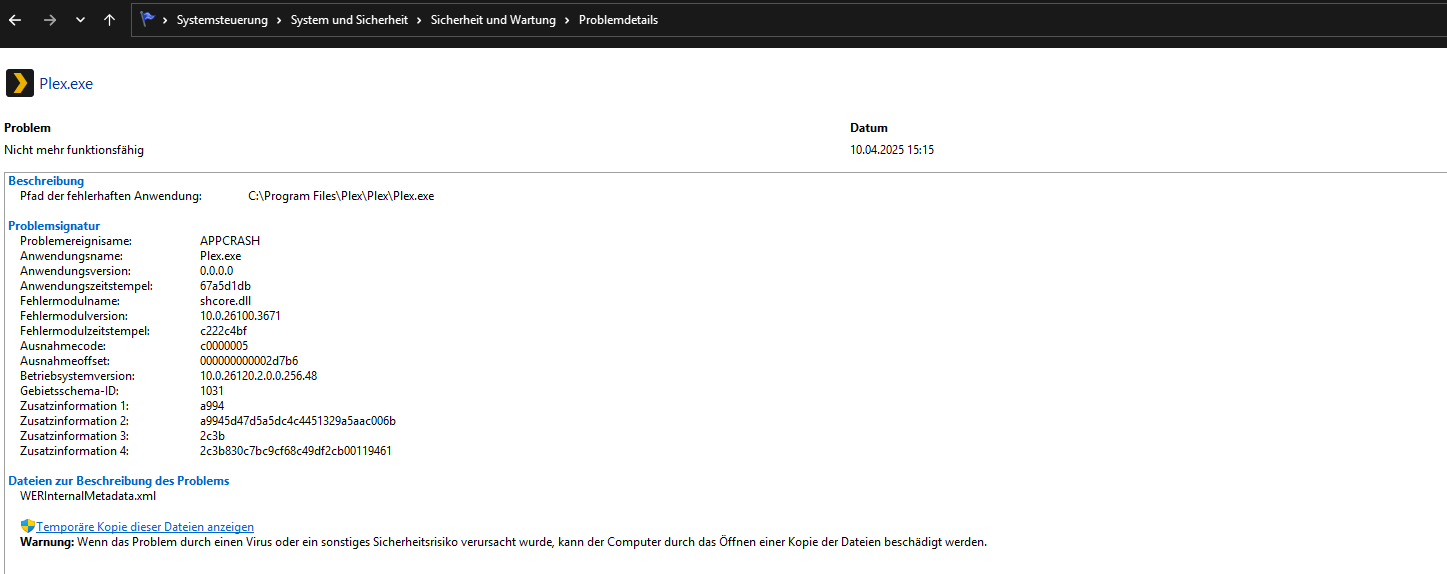
Task: Go forward with the right arrow
Action: click(49, 20)
